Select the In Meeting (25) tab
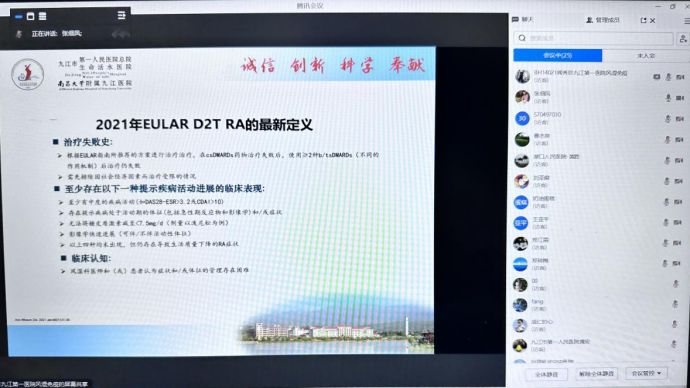Viewport: 690px width, 388px height. click(558, 55)
